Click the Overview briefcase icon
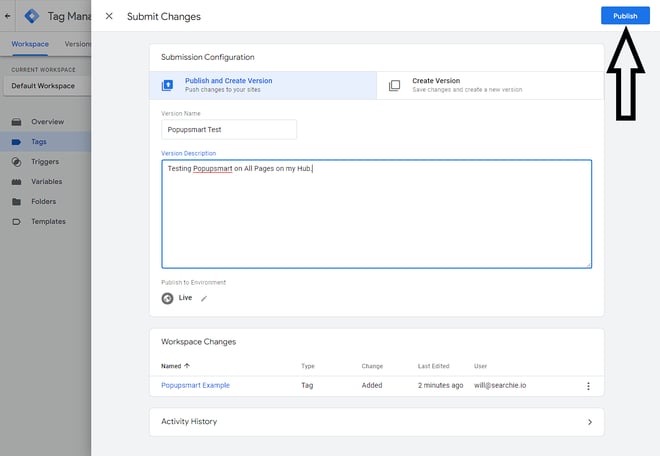 click(x=16, y=122)
